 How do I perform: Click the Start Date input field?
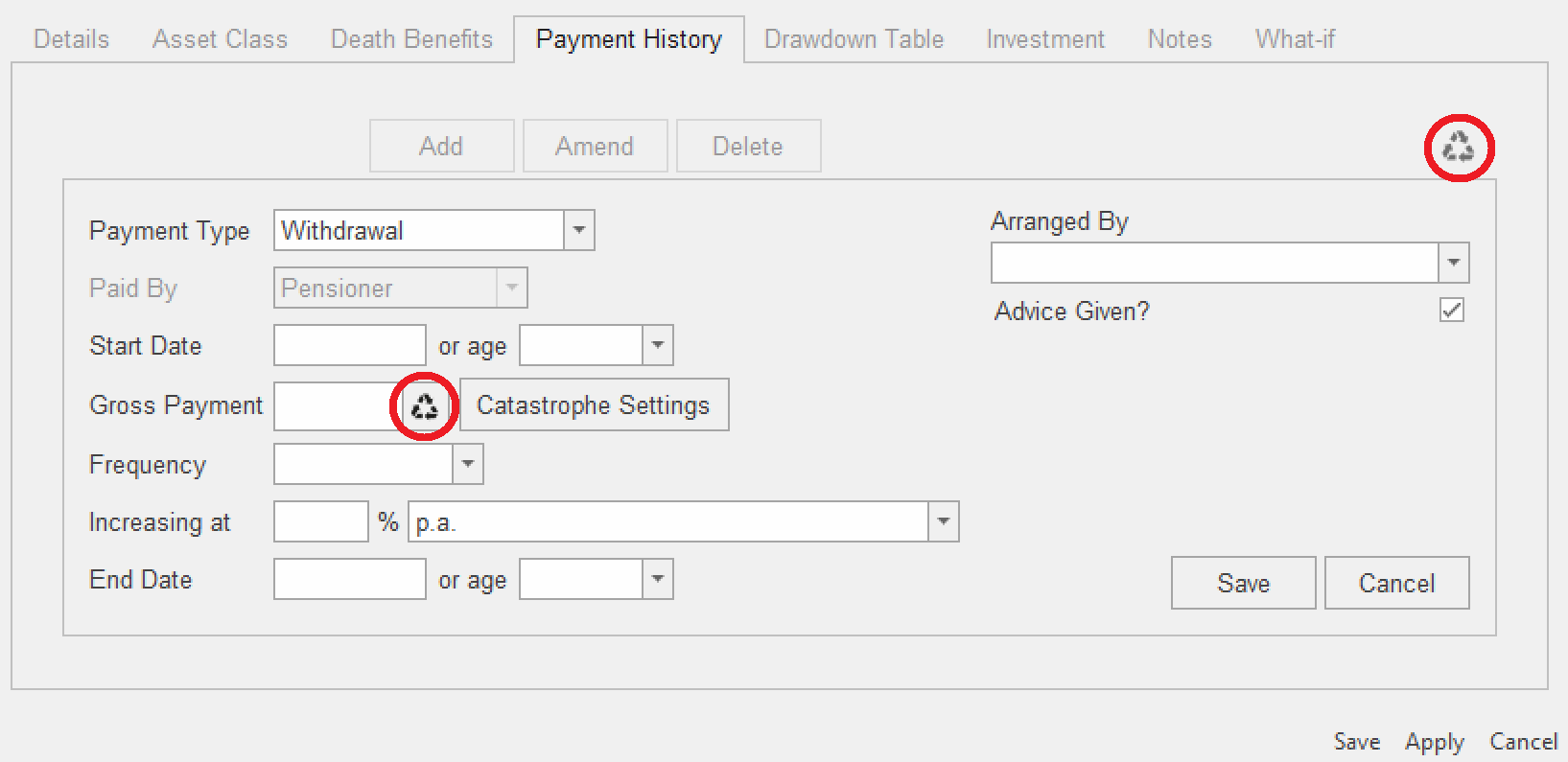point(349,346)
